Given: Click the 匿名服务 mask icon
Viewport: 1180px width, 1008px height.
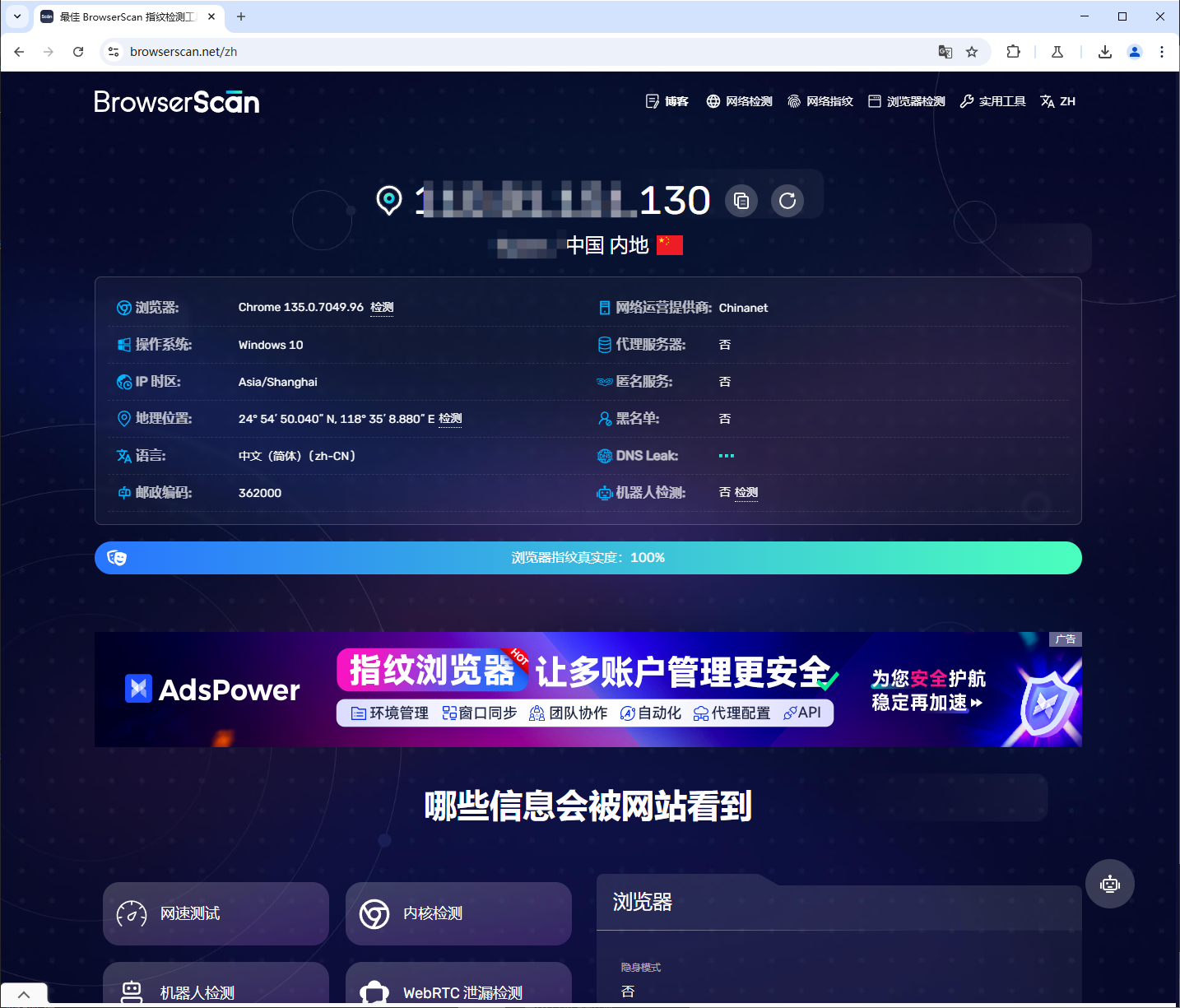Looking at the screenshot, I should coord(605,382).
